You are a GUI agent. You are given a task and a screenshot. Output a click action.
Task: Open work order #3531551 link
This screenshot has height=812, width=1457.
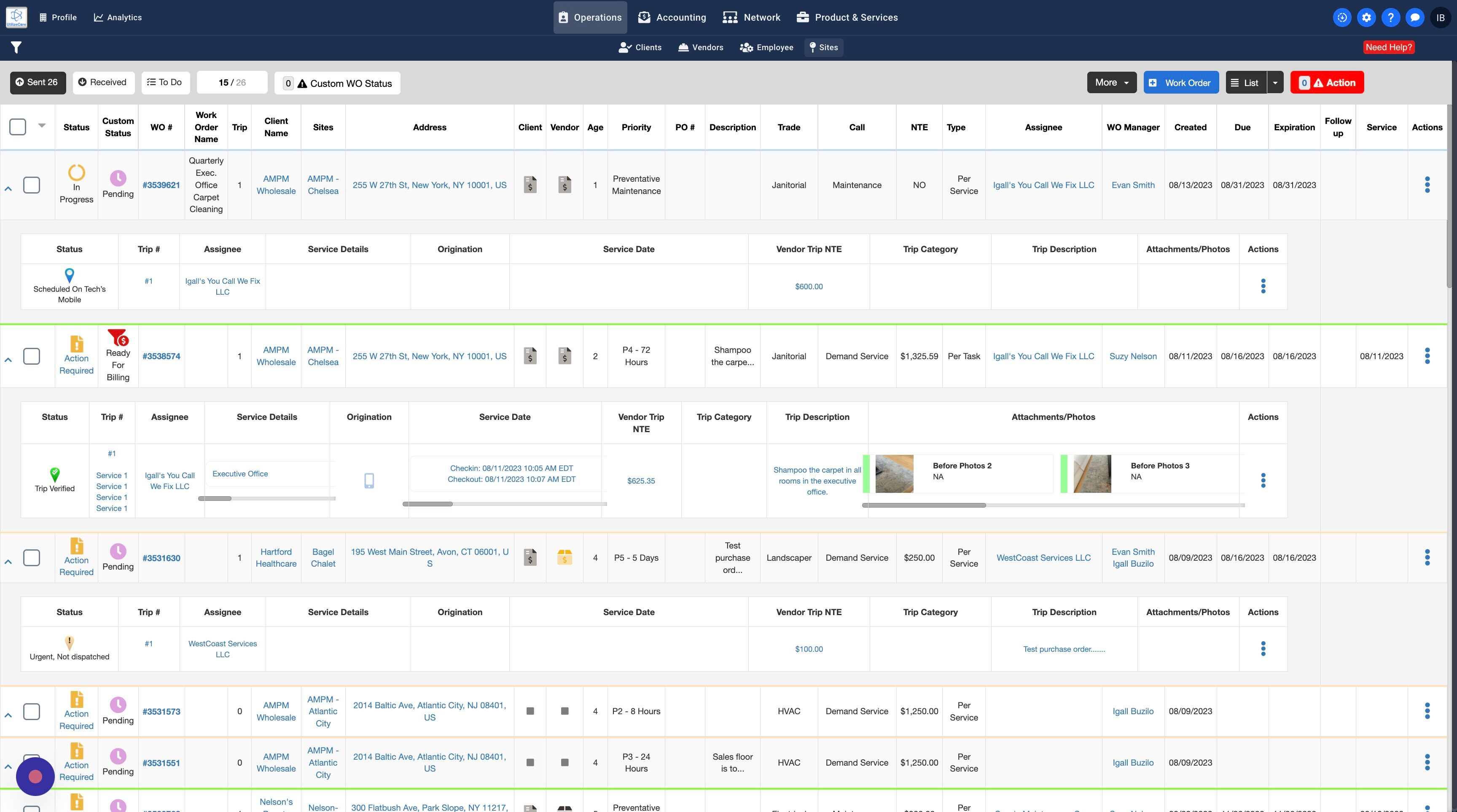[x=161, y=763]
